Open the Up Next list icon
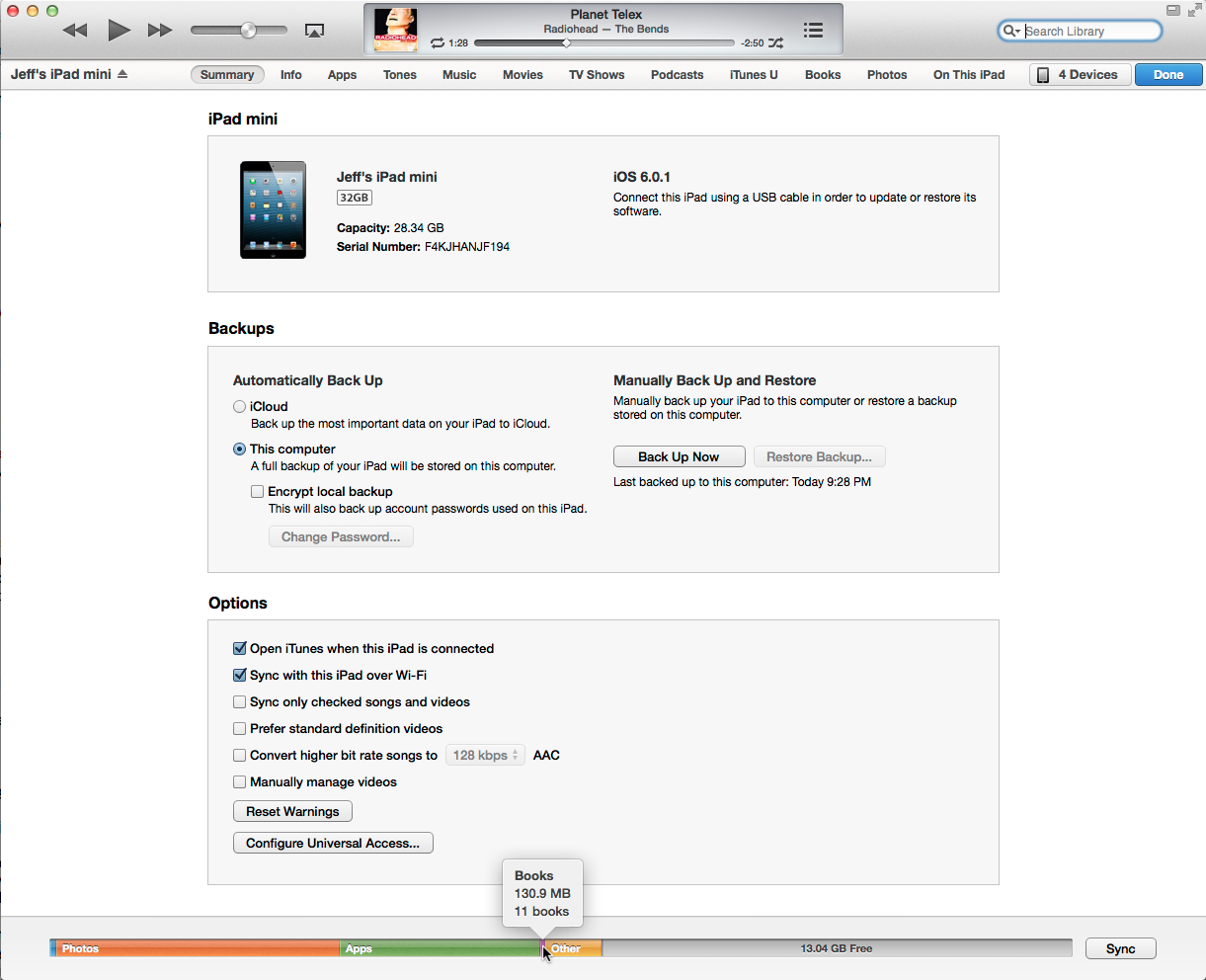Viewport: 1206px width, 980px height. (813, 31)
